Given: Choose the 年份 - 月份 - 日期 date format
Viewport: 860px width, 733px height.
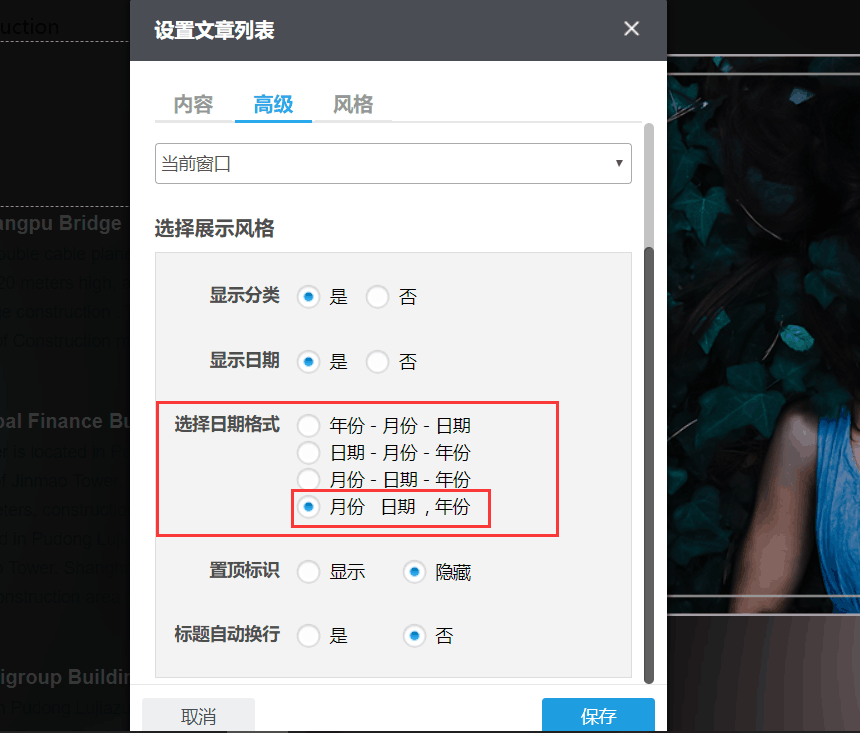Looking at the screenshot, I should pos(308,425).
